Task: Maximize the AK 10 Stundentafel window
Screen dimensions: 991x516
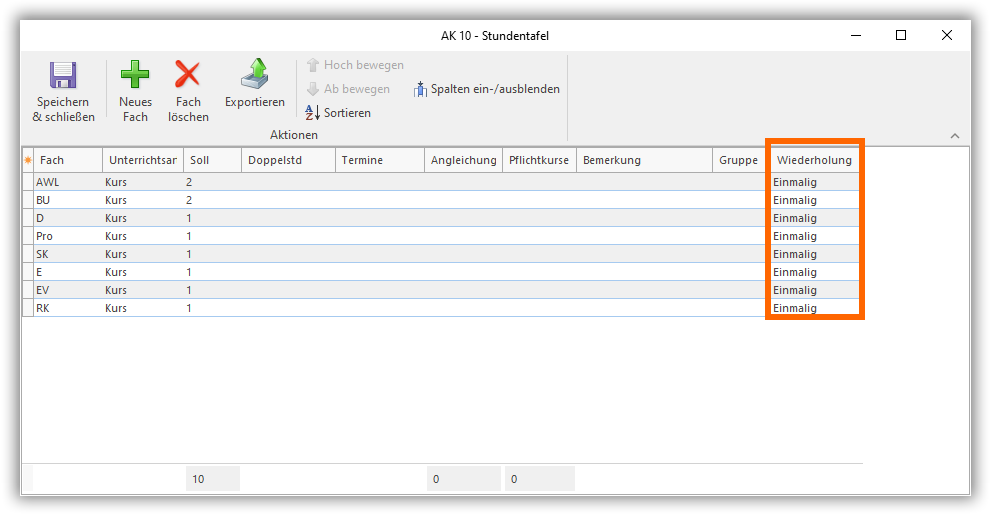Action: click(901, 35)
